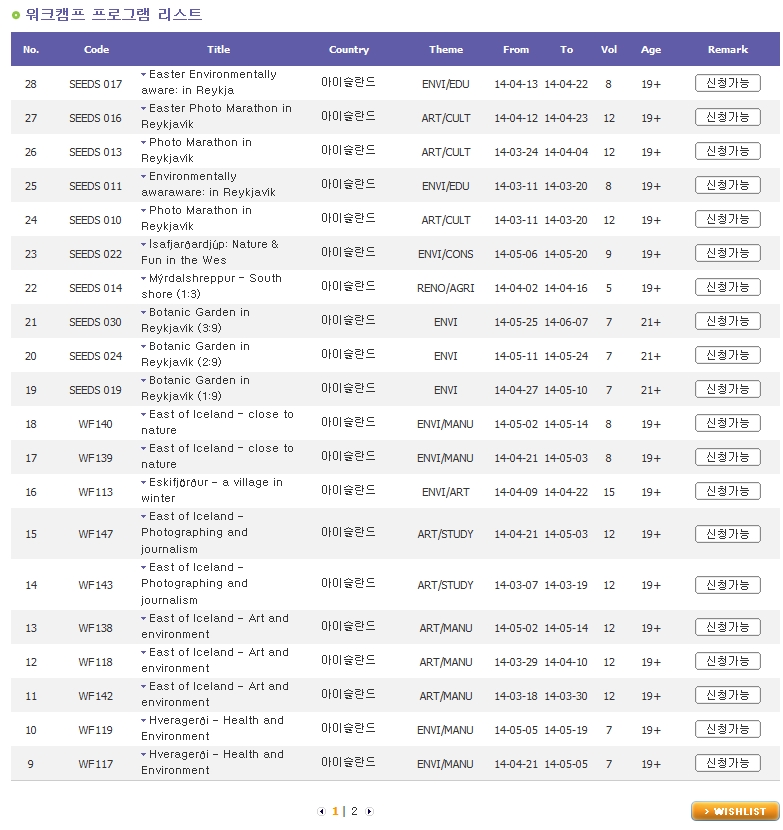This screenshot has width=783, height=830.
Task: Expand Easter Photo Marathon in Reykjavik title
Action: [144, 109]
